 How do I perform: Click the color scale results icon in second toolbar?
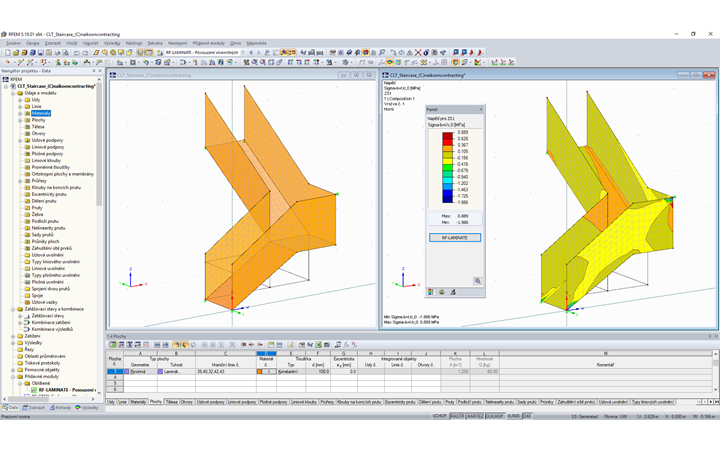pos(478,62)
